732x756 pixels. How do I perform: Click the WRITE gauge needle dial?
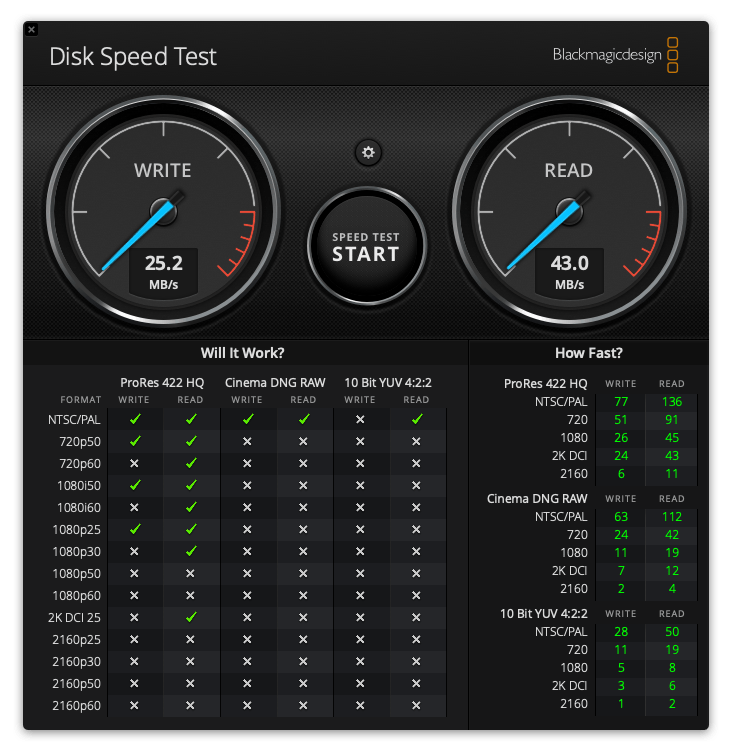163,210
